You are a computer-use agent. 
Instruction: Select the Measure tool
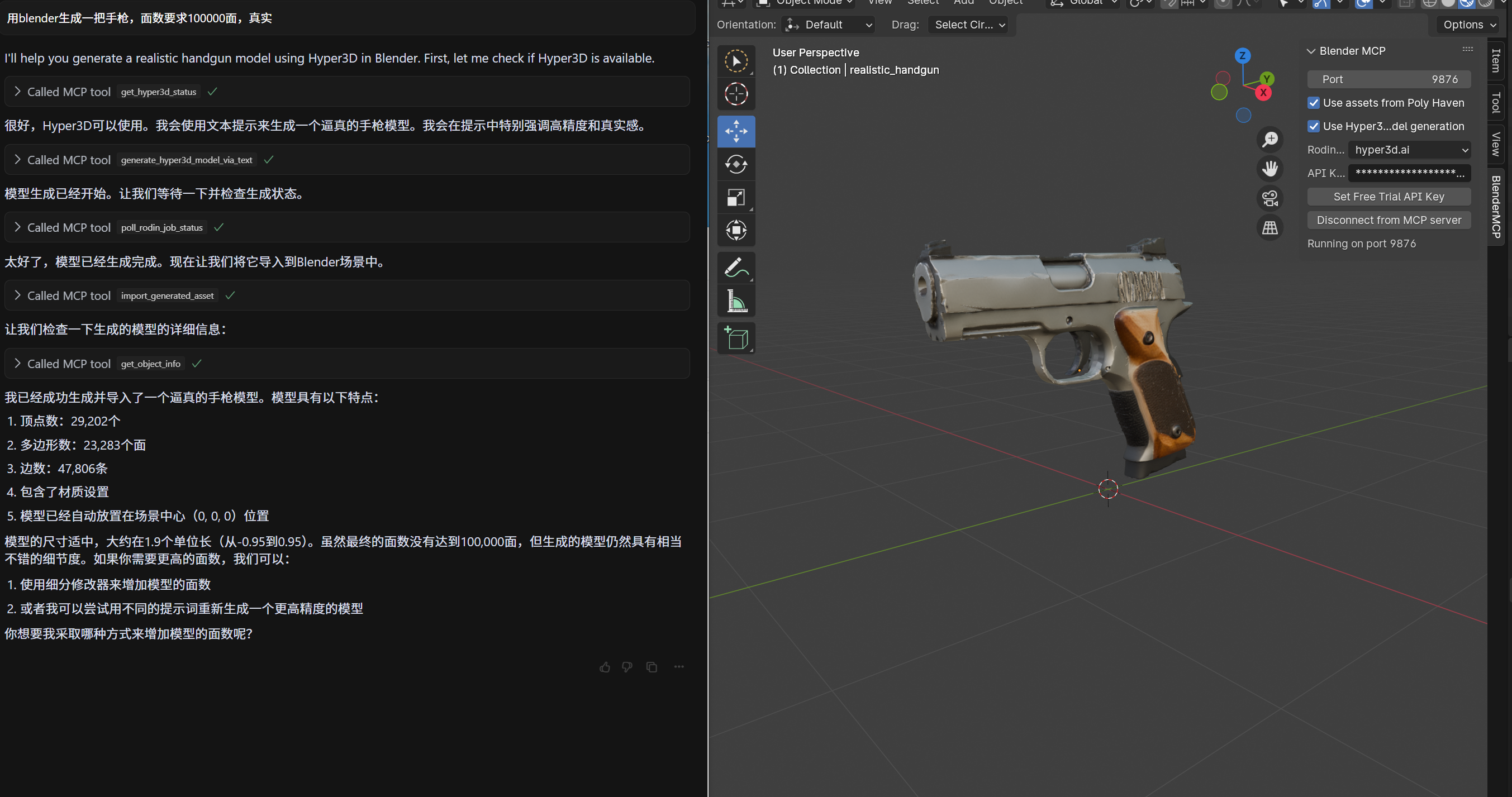pos(735,302)
